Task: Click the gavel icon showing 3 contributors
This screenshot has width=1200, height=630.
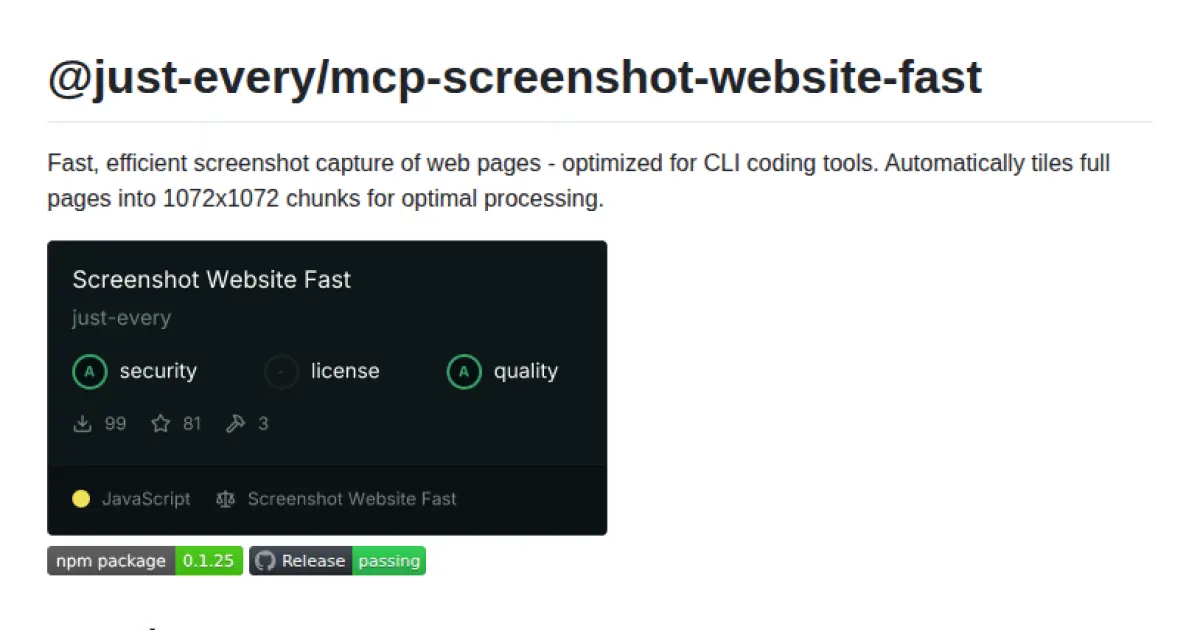Action: (x=236, y=423)
